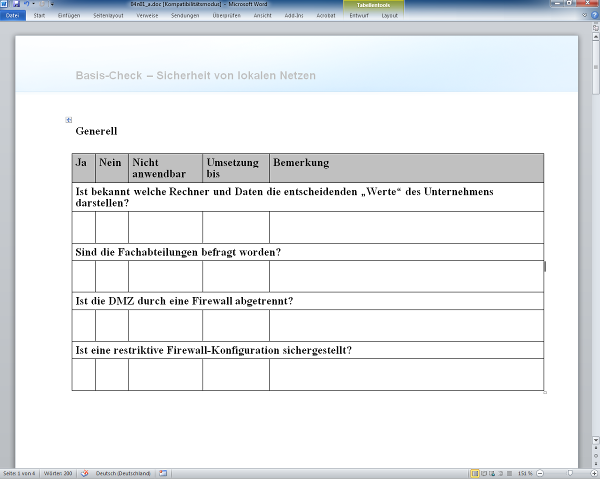Screen dimensions: 600x479
Task: Click the ribbon help question mark icon
Action: [x=594, y=16]
